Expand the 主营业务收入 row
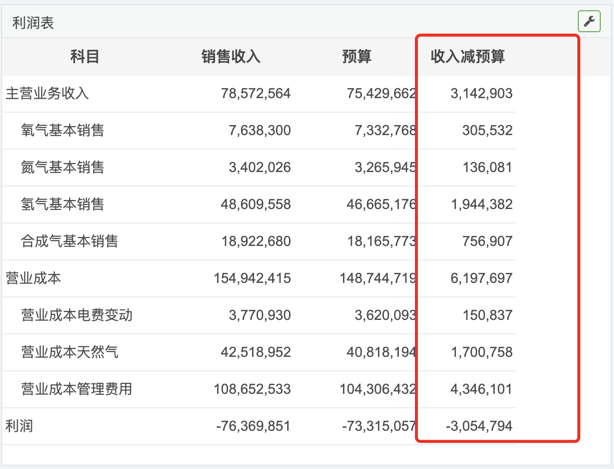Image resolution: width=614 pixels, height=469 pixels. coord(47,94)
